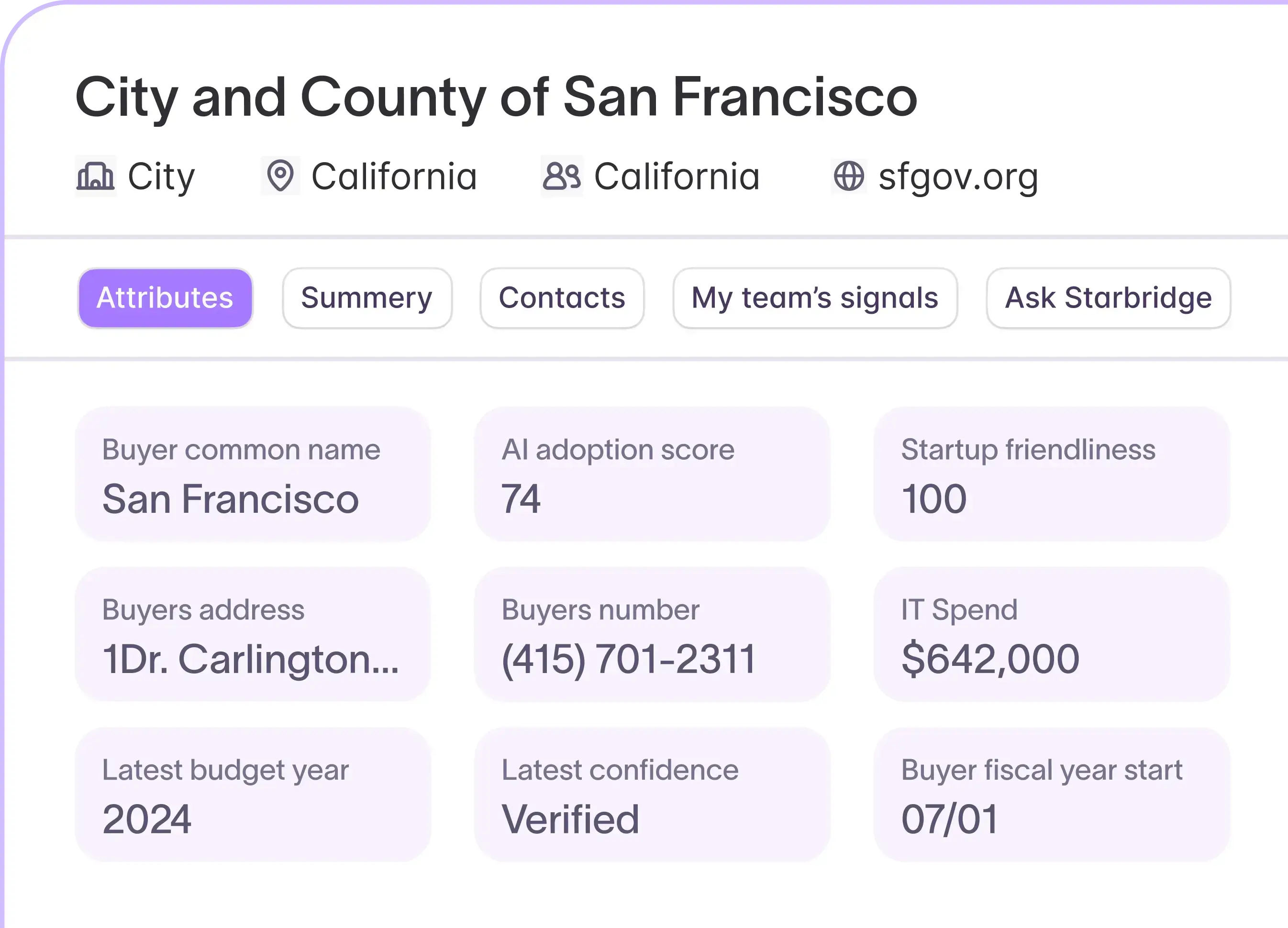View My team's signals tab
Screen dimensions: 1288x928
click(x=815, y=298)
